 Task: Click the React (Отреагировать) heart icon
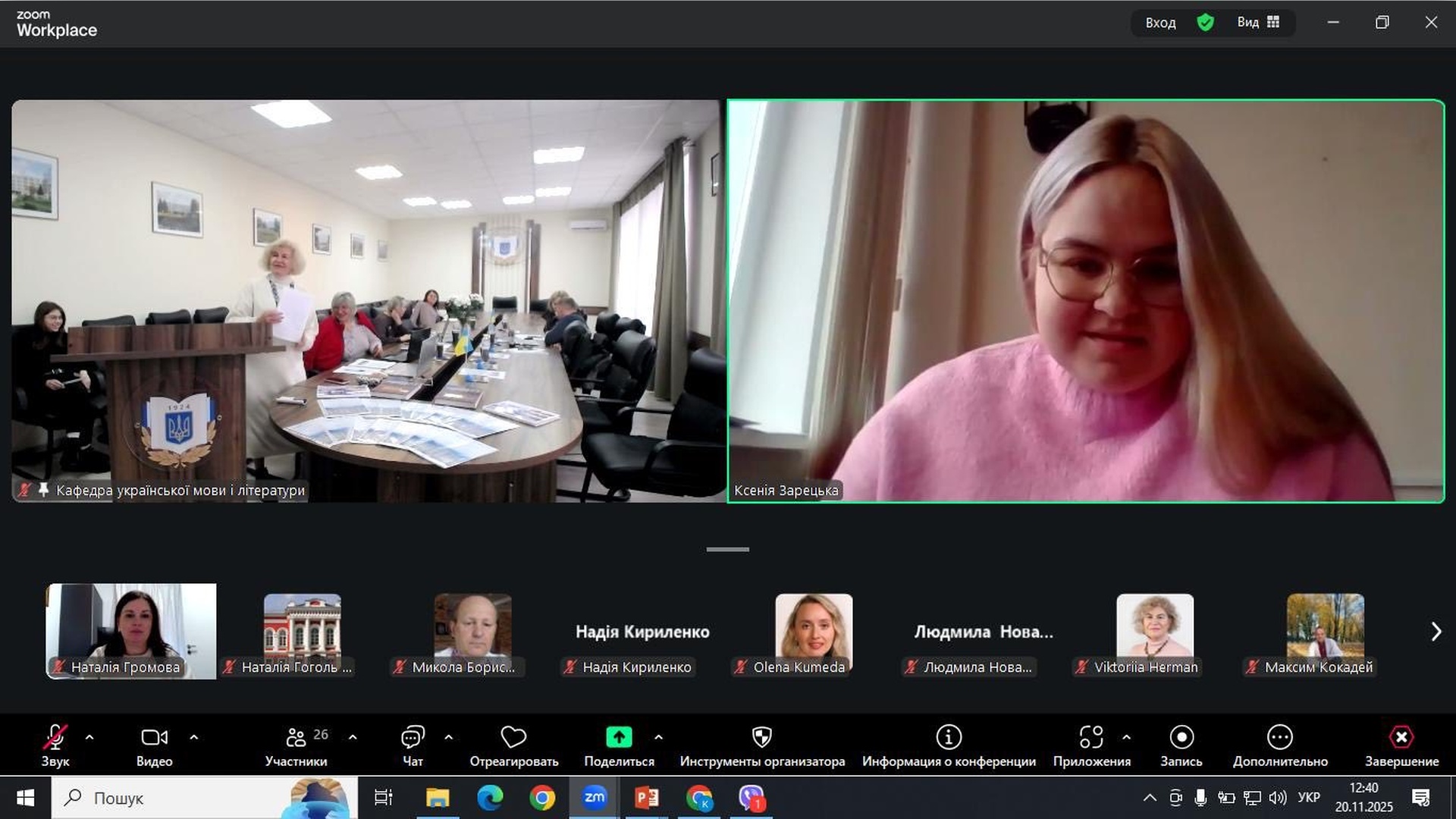[x=513, y=737]
